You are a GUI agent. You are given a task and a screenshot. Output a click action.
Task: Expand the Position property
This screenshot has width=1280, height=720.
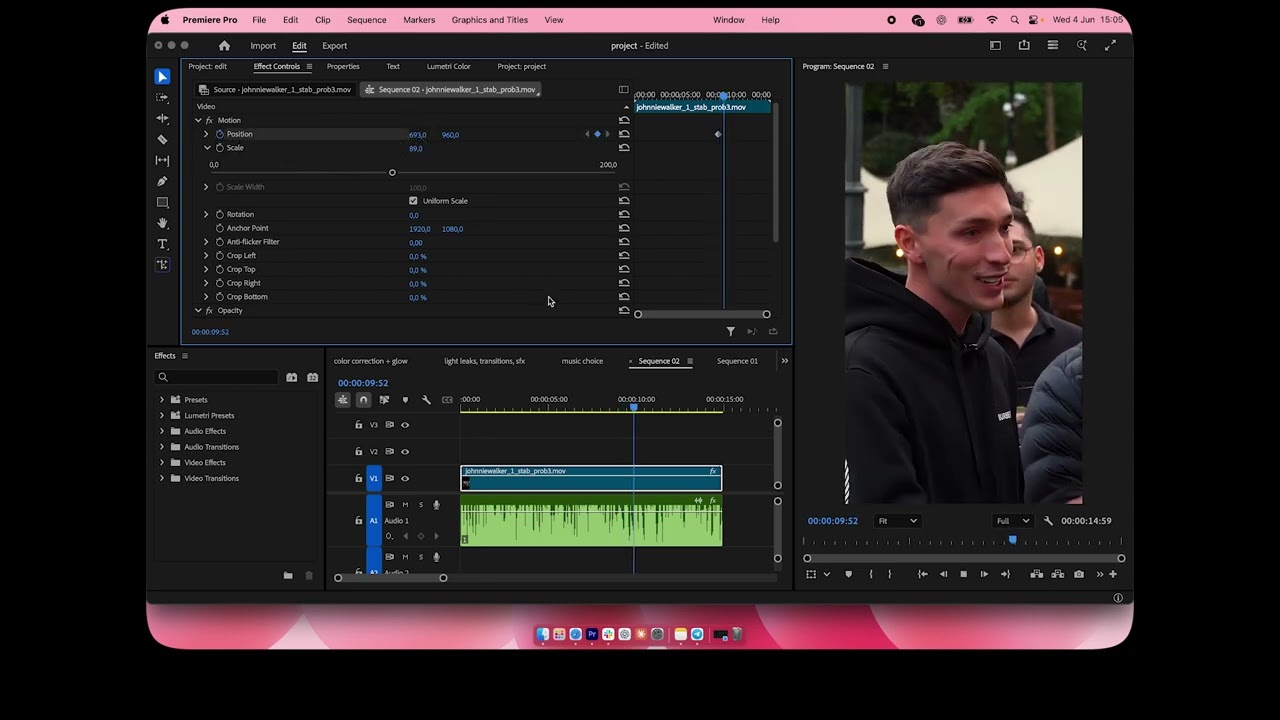[x=206, y=134]
